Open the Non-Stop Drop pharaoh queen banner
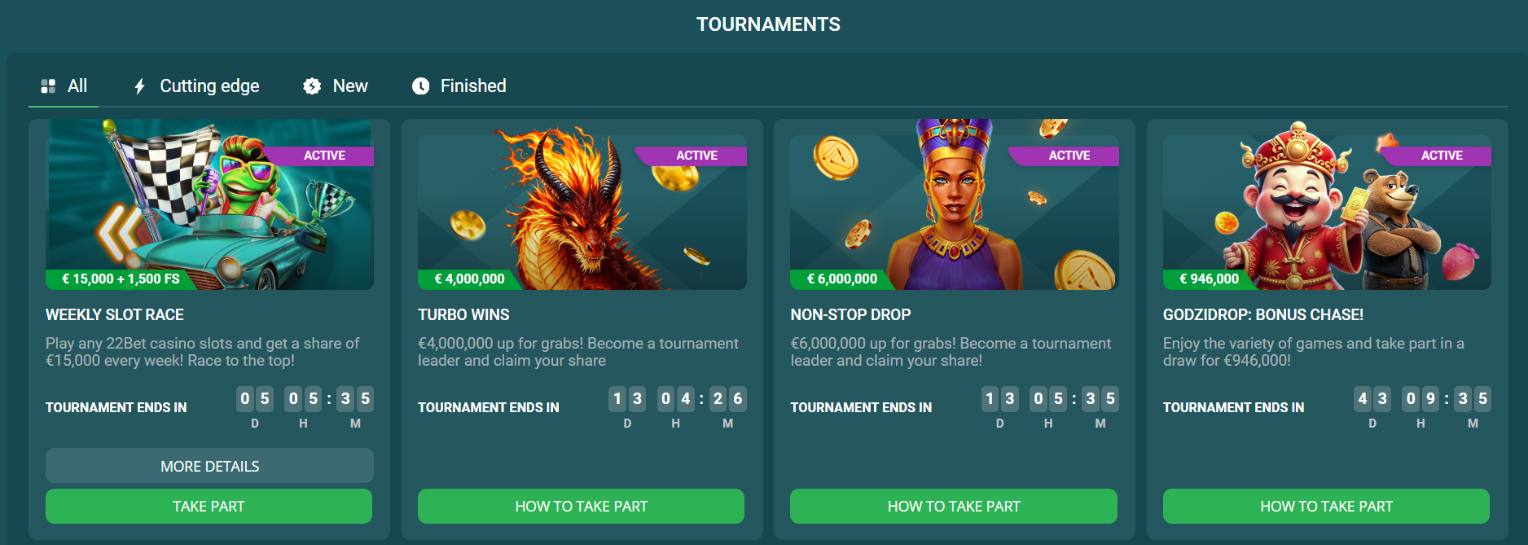The image size is (1528, 545). (x=954, y=205)
